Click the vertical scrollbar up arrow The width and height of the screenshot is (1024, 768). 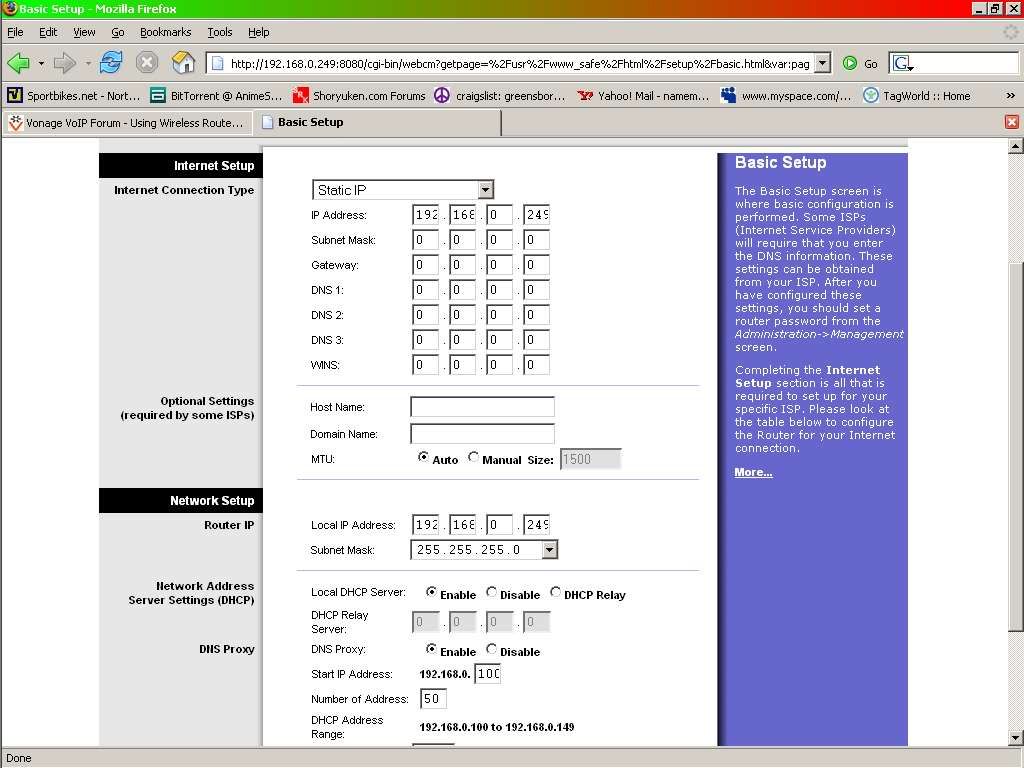tap(1015, 147)
